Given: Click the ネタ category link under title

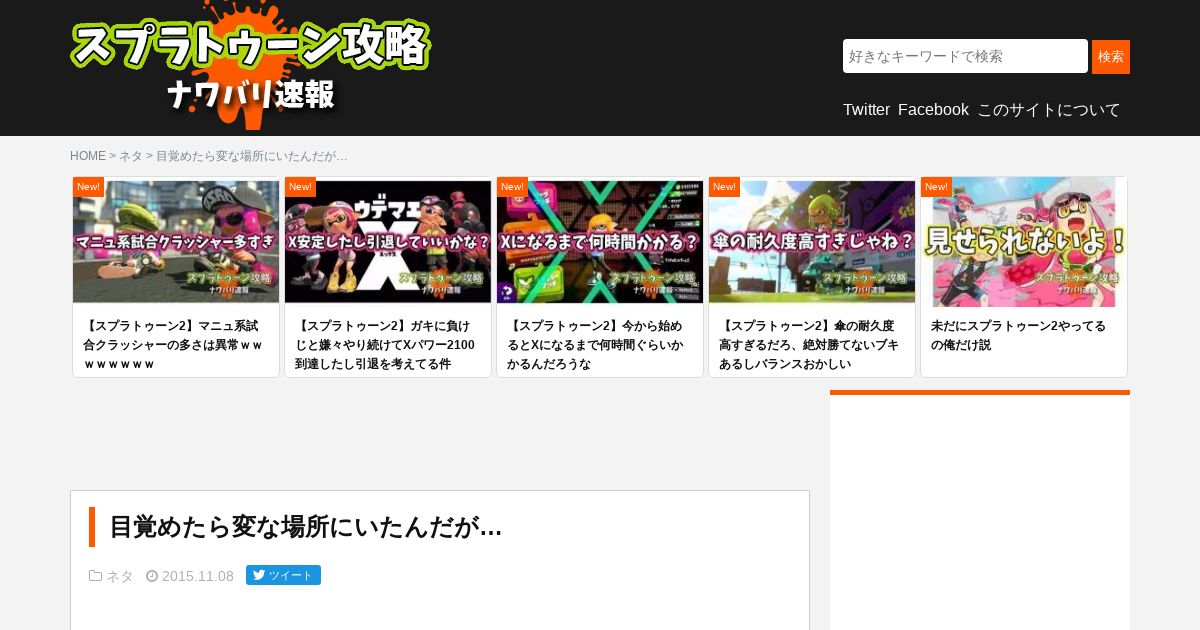Looking at the screenshot, I should 120,576.
